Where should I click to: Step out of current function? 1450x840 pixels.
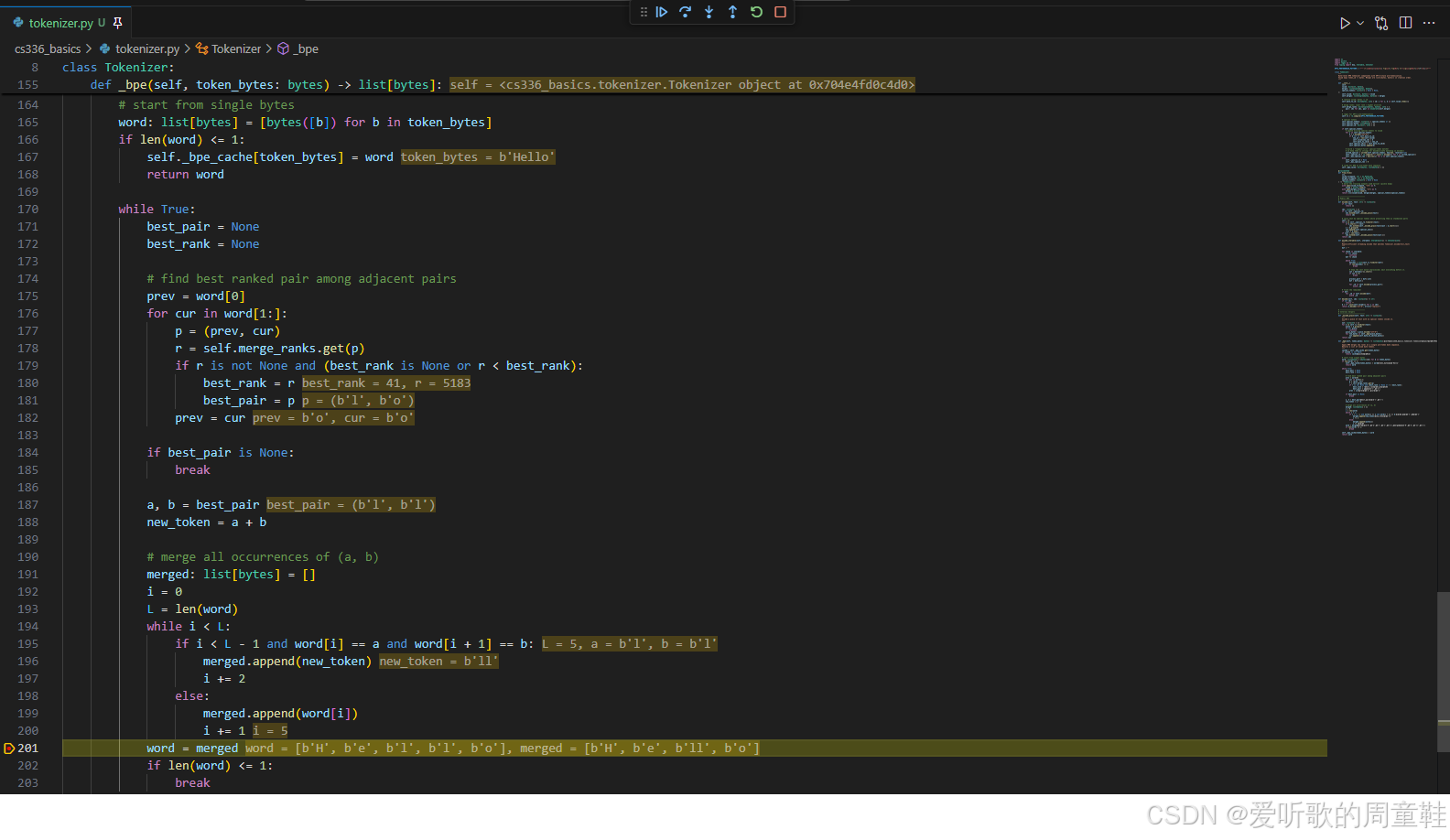point(732,12)
